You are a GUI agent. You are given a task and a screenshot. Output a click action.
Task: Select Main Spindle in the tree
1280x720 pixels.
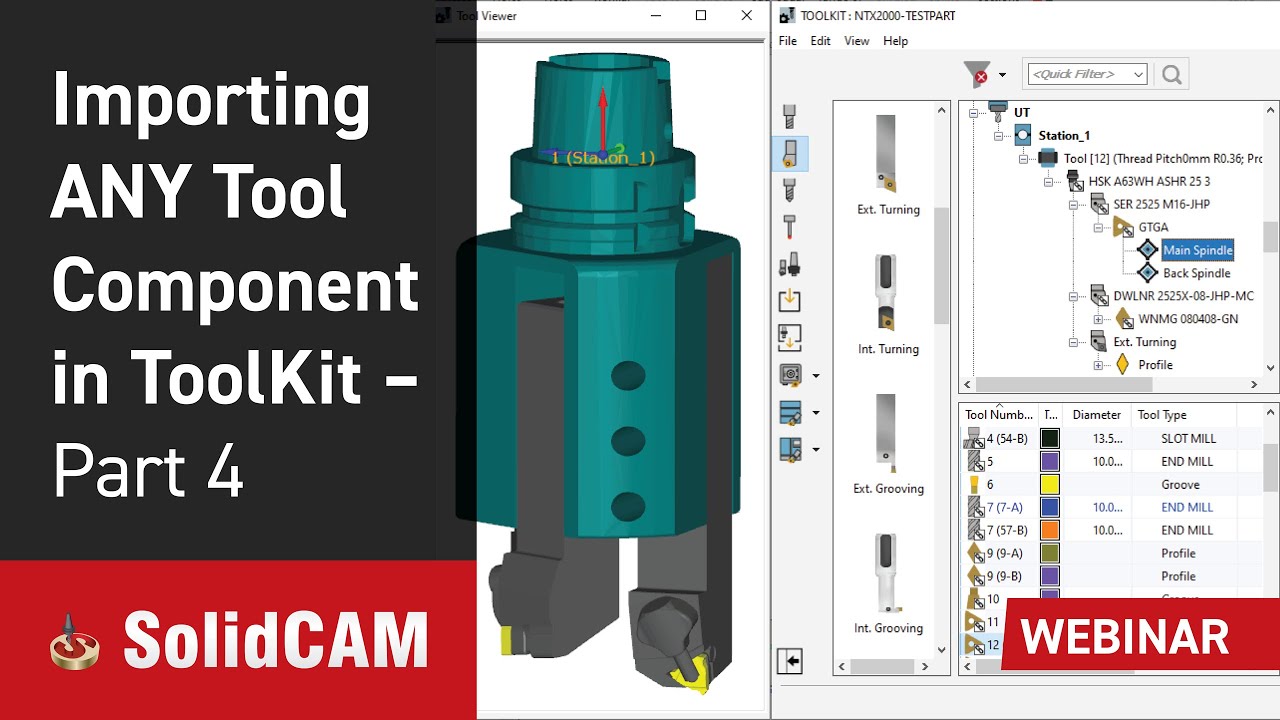pyautogui.click(x=1197, y=250)
